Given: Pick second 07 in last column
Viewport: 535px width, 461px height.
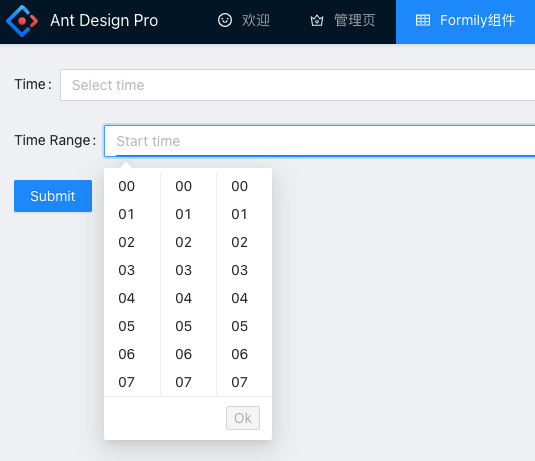Looking at the screenshot, I should 244,382.
